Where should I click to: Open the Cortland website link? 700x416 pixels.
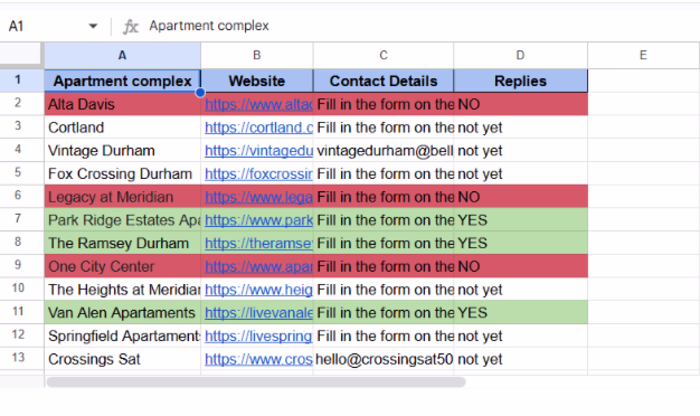point(258,128)
